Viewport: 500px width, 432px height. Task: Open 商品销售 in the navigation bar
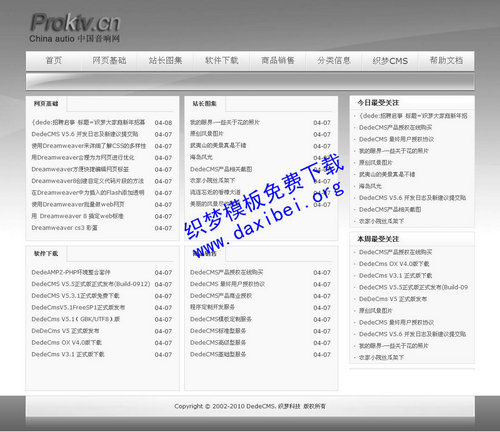pyautogui.click(x=278, y=60)
